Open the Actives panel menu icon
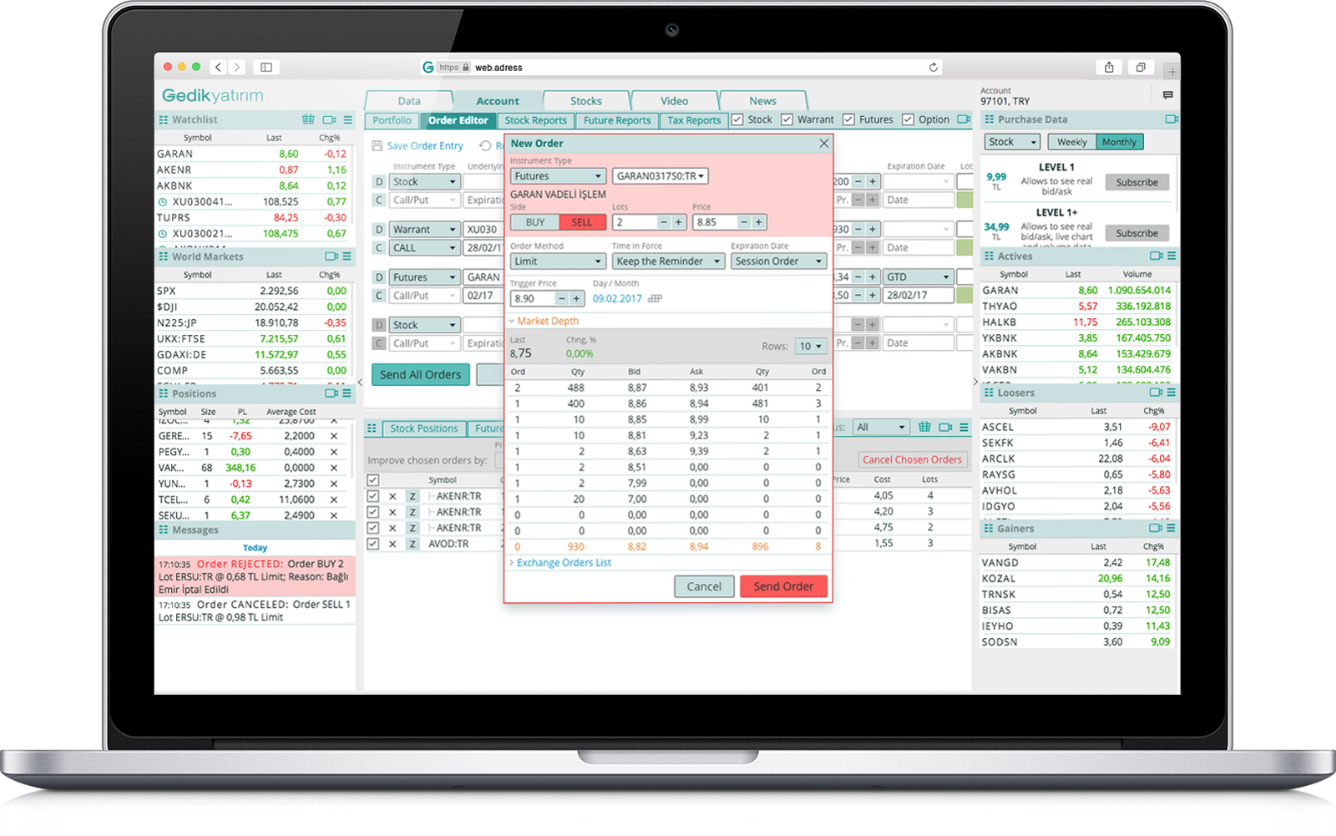The image size is (1336, 836). click(1172, 256)
